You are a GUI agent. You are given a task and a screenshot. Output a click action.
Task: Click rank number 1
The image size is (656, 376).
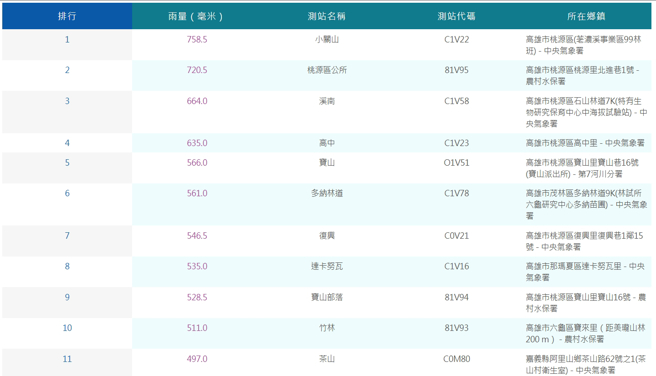click(67, 39)
